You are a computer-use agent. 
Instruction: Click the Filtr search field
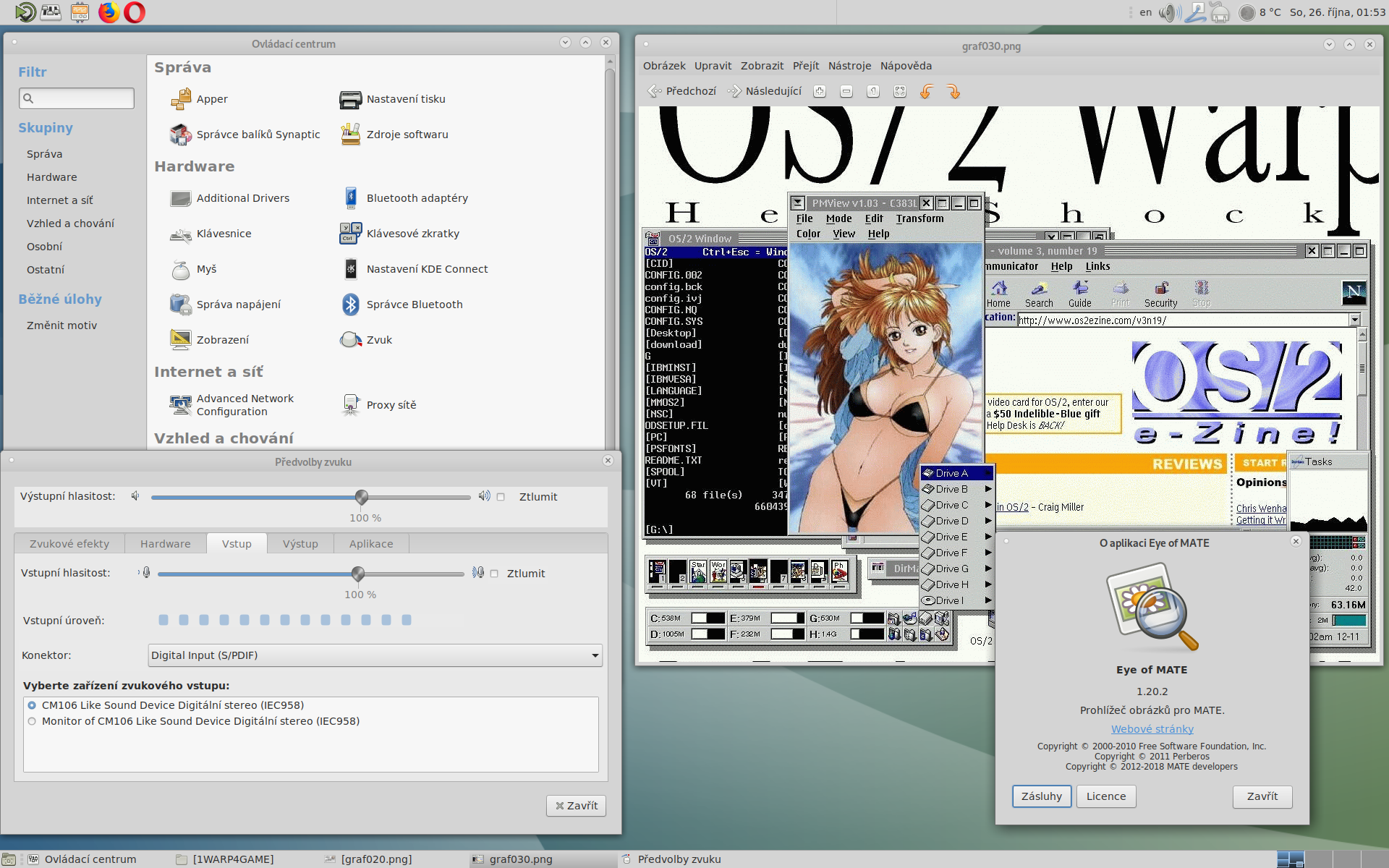[77, 98]
